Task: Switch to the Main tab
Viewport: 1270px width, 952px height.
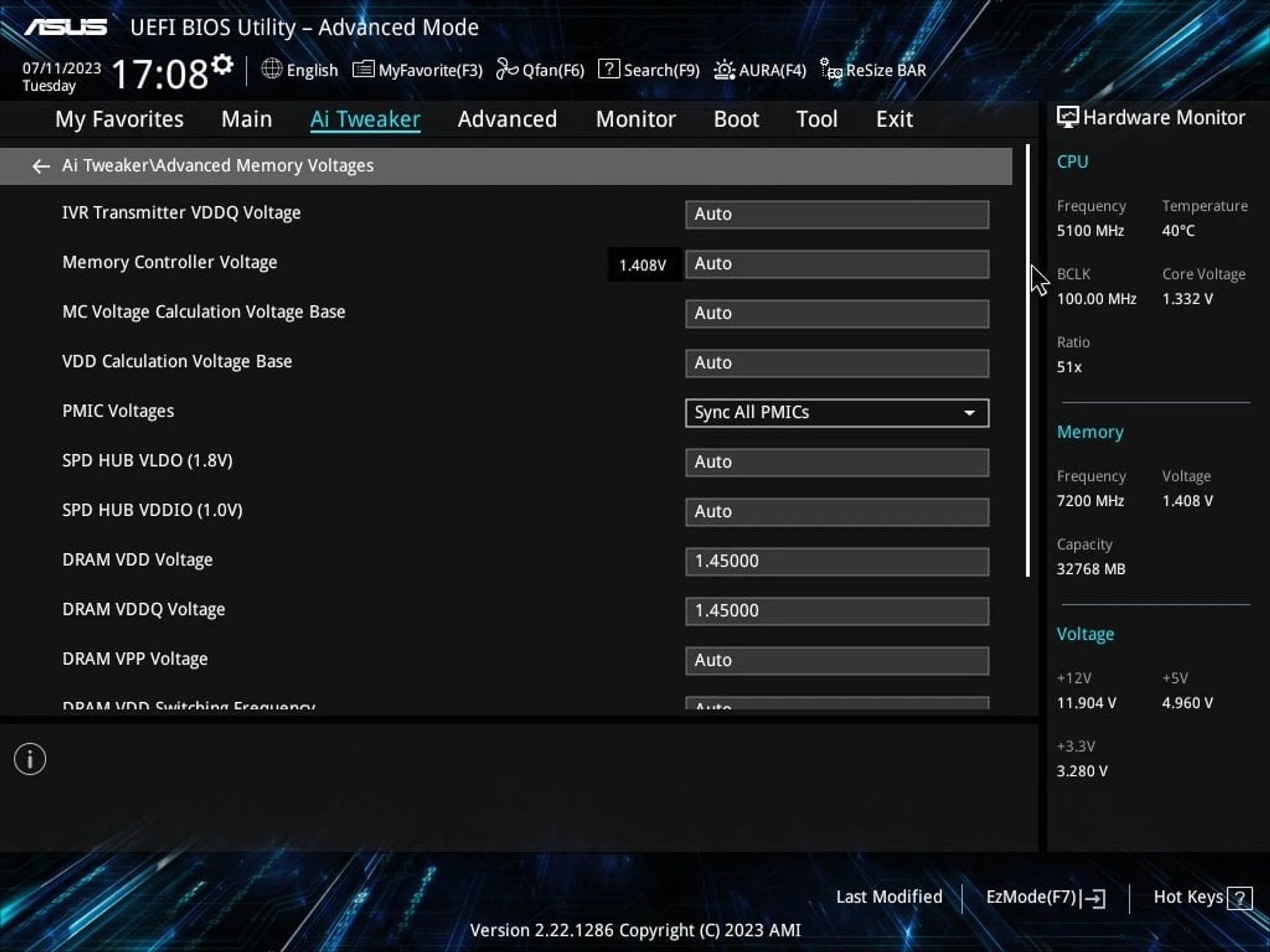Action: pyautogui.click(x=246, y=119)
